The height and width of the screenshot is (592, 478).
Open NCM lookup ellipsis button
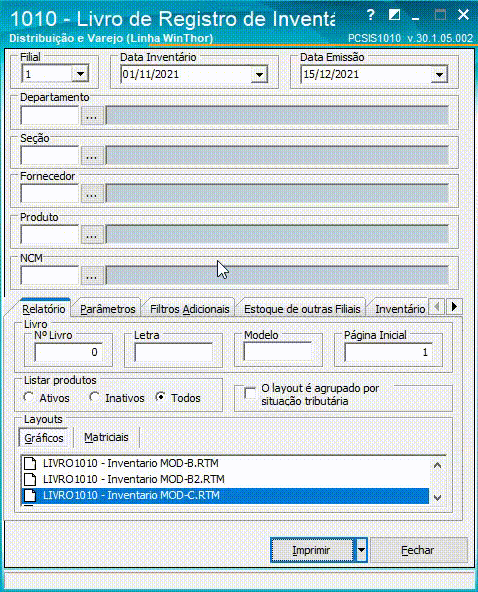click(x=92, y=276)
